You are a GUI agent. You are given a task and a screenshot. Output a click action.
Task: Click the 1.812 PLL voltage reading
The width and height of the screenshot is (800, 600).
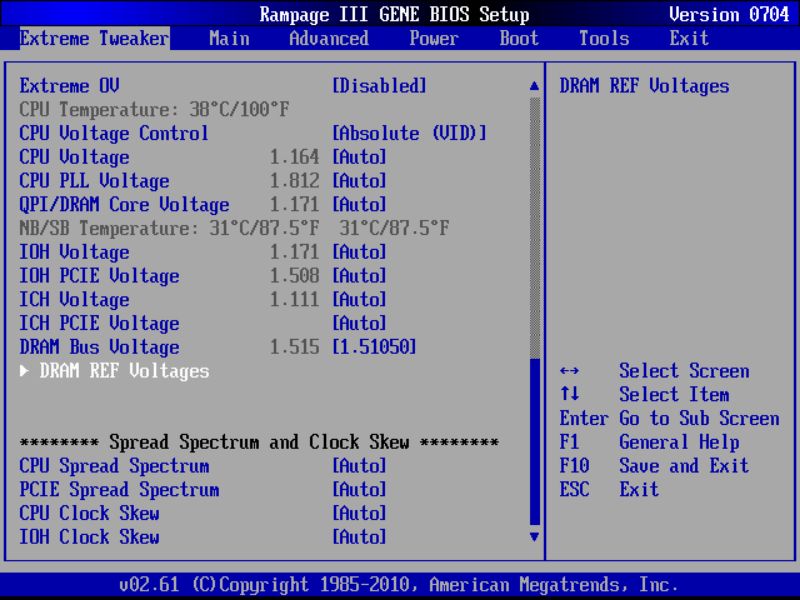[x=294, y=181]
